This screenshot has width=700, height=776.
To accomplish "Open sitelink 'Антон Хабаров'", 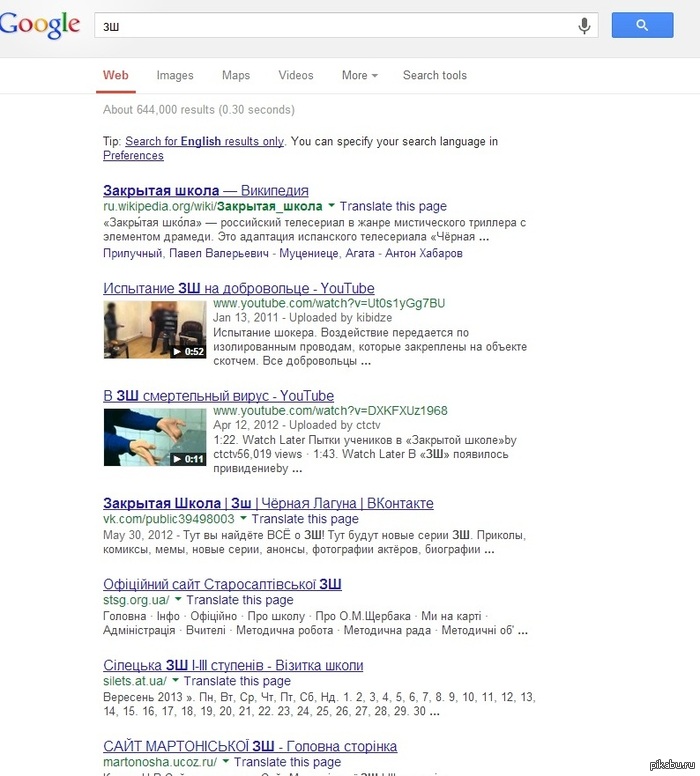I will click(x=424, y=253).
